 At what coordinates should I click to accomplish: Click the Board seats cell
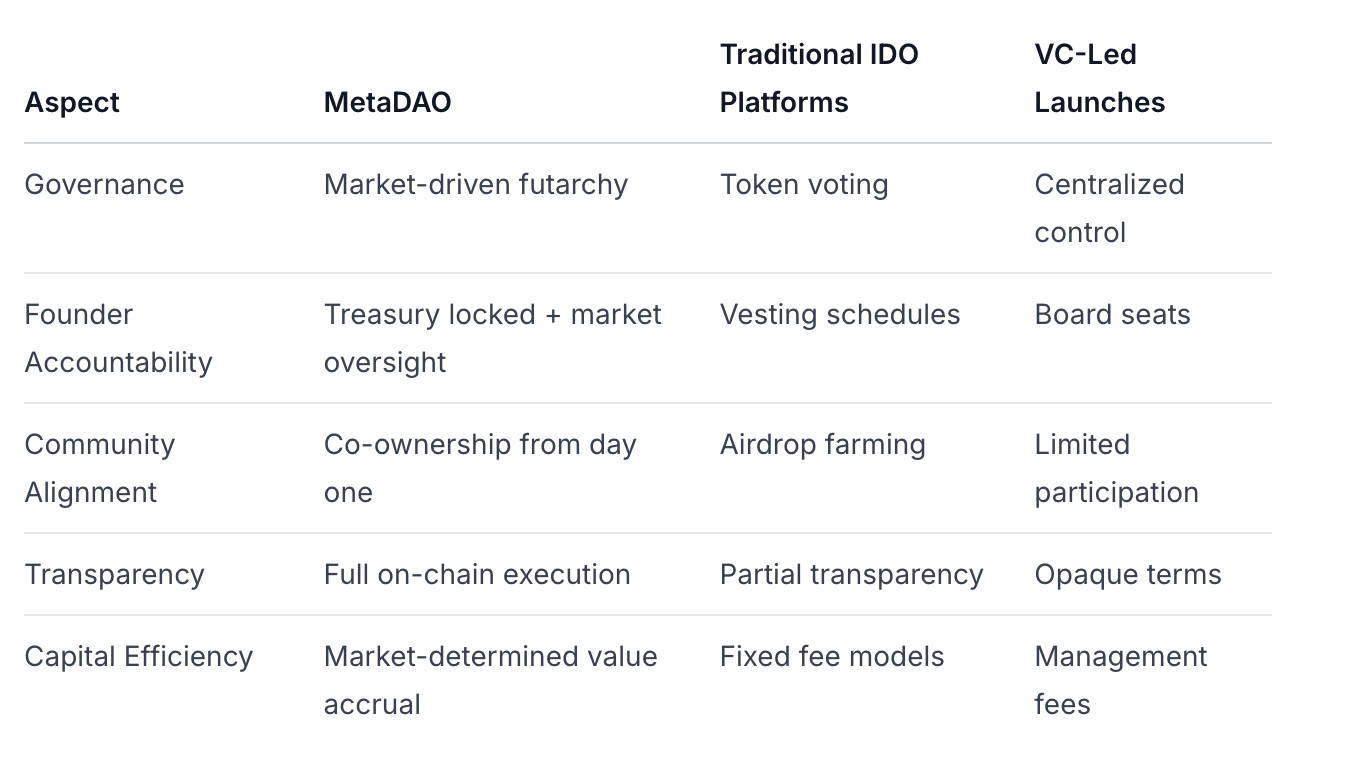pos(1112,315)
